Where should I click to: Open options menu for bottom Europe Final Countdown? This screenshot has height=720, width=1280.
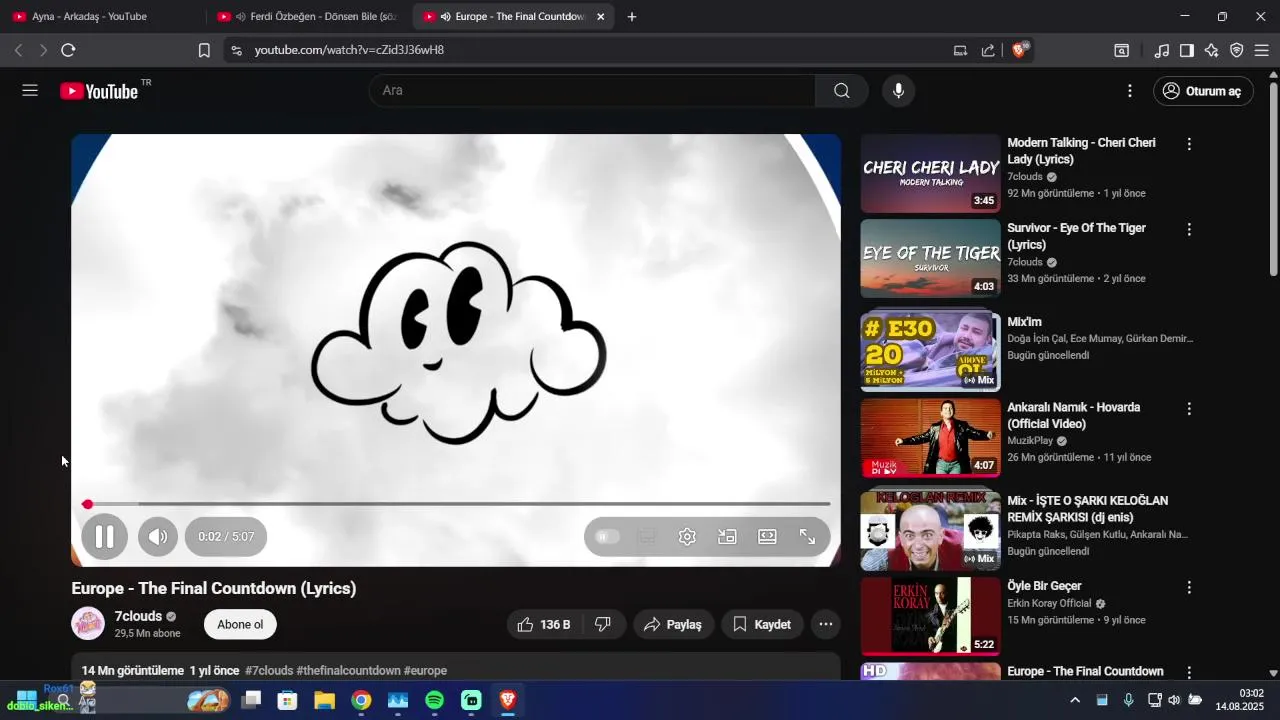(1189, 673)
